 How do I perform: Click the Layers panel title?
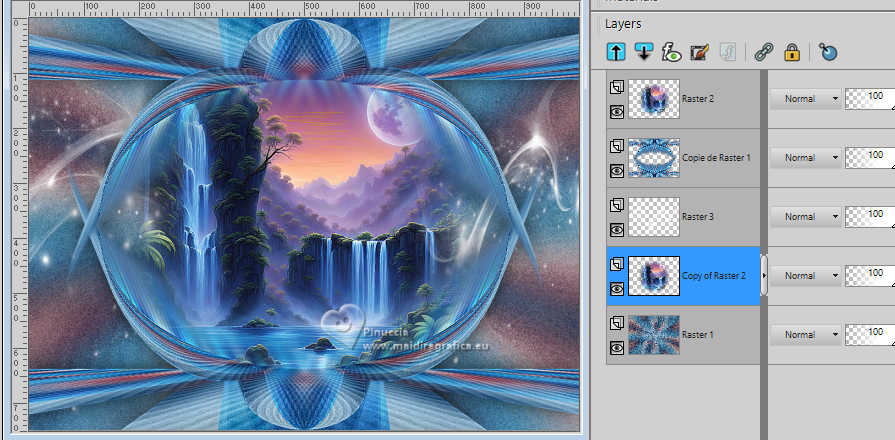tap(623, 24)
